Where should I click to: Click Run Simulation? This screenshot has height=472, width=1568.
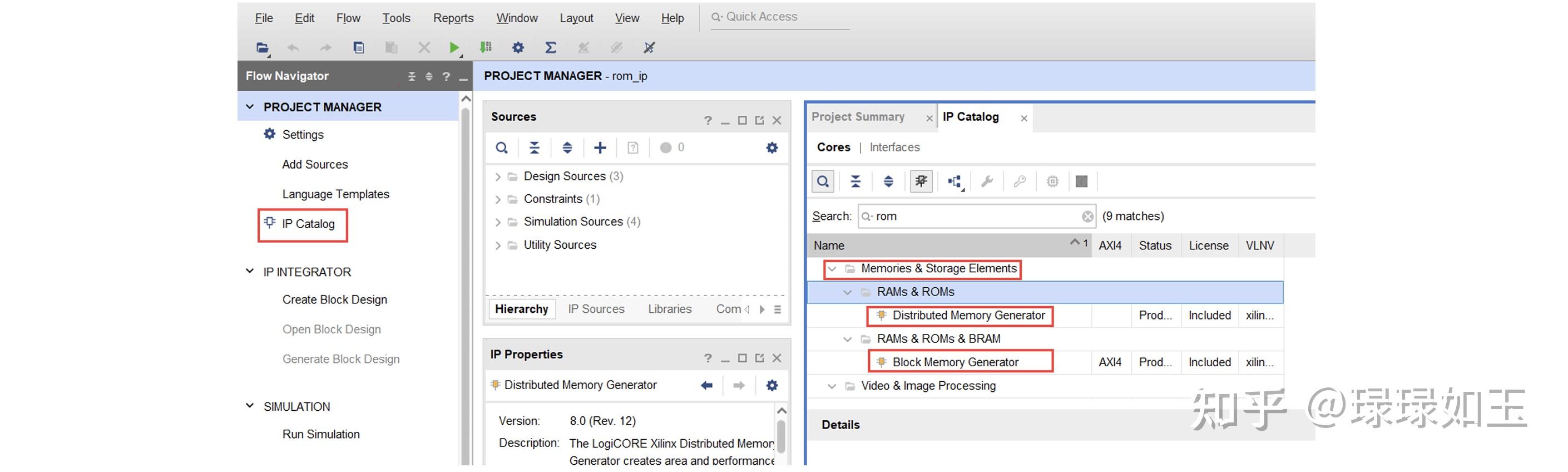[x=321, y=435]
